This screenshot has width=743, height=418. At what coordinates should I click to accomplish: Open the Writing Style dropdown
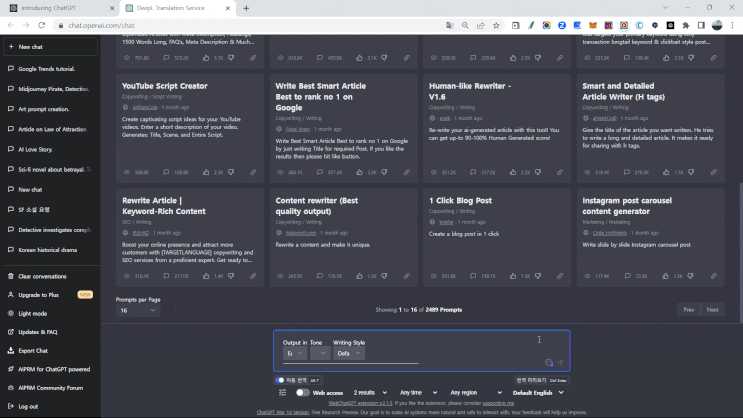(349, 353)
